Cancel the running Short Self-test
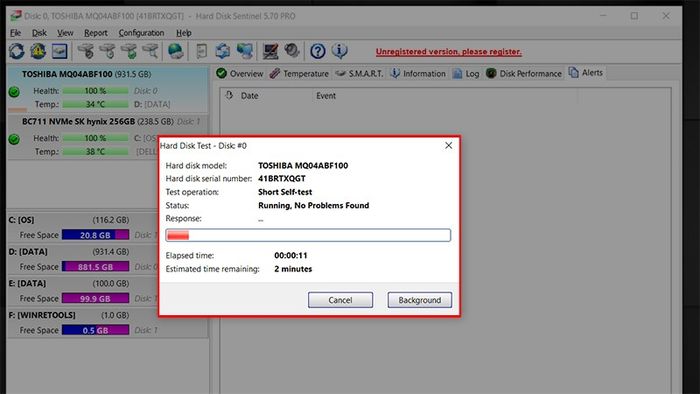Screen dimensions: 700x394 pyautogui.click(x=340, y=300)
